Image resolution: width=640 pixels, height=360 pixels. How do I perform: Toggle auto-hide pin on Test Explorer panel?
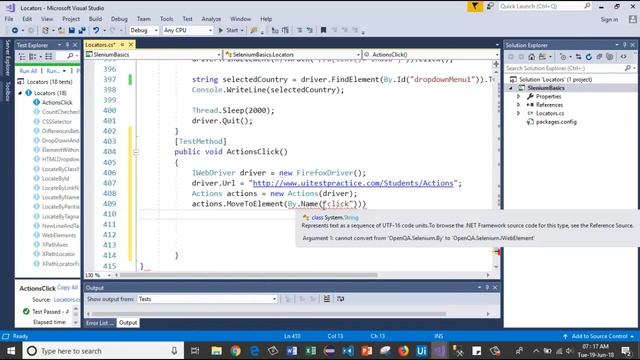(x=68, y=45)
